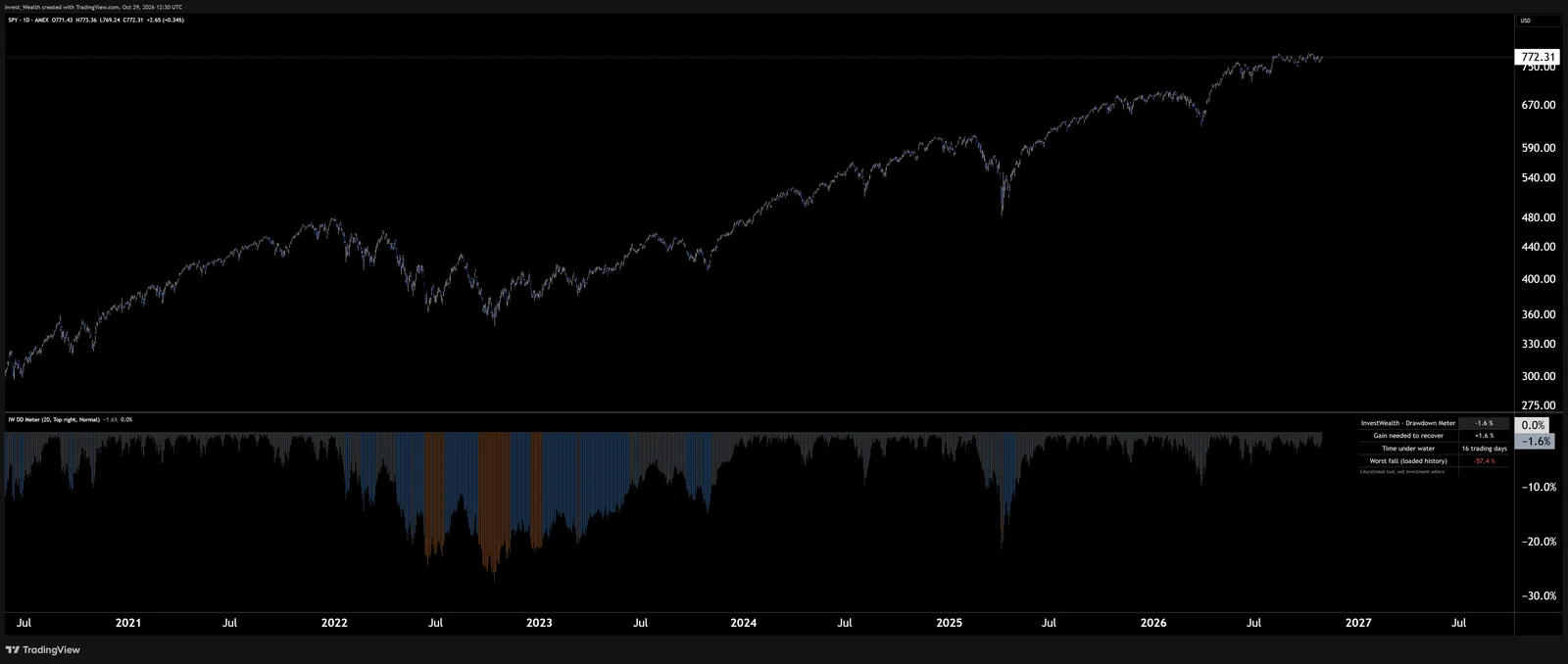The height and width of the screenshot is (664, 1568).
Task: Click the 2022 label on time axis
Action: point(334,623)
